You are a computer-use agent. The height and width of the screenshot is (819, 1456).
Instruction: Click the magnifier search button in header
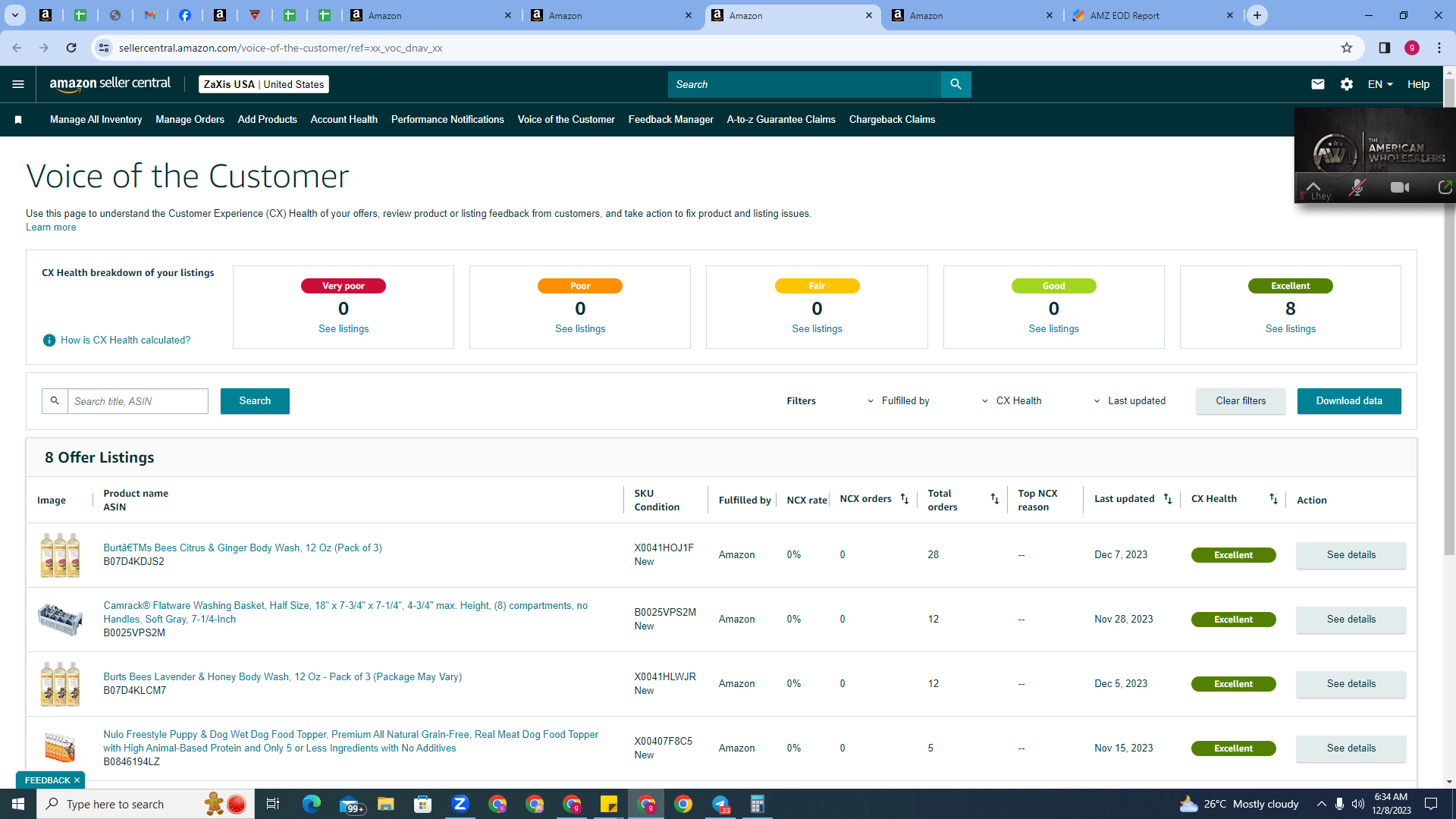point(955,84)
